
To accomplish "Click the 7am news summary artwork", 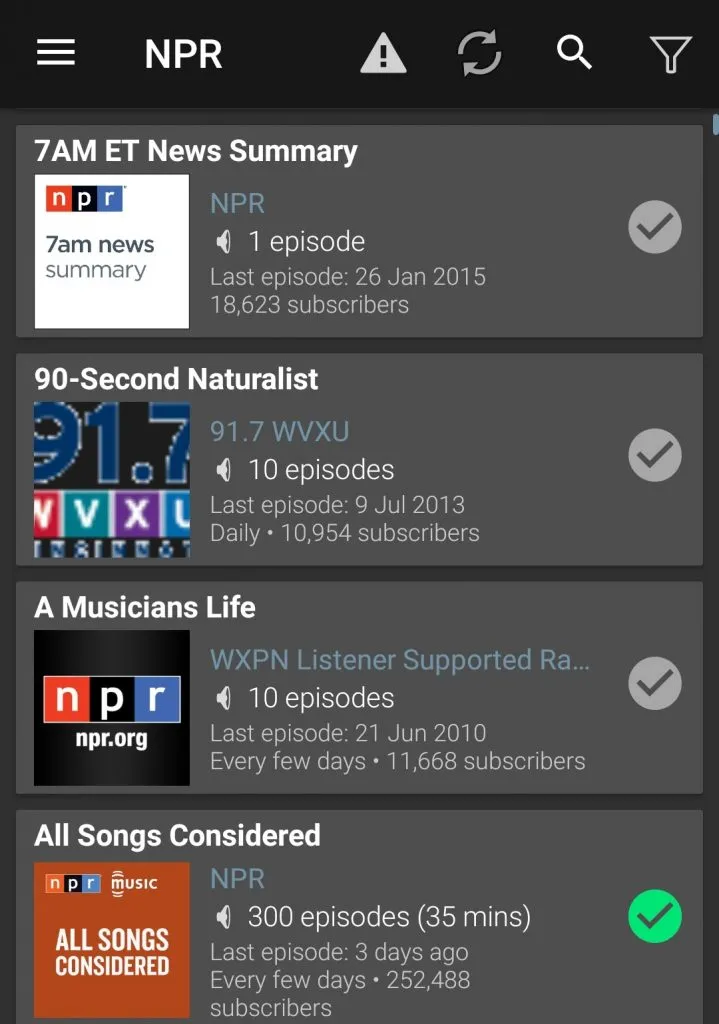I will (112, 251).
